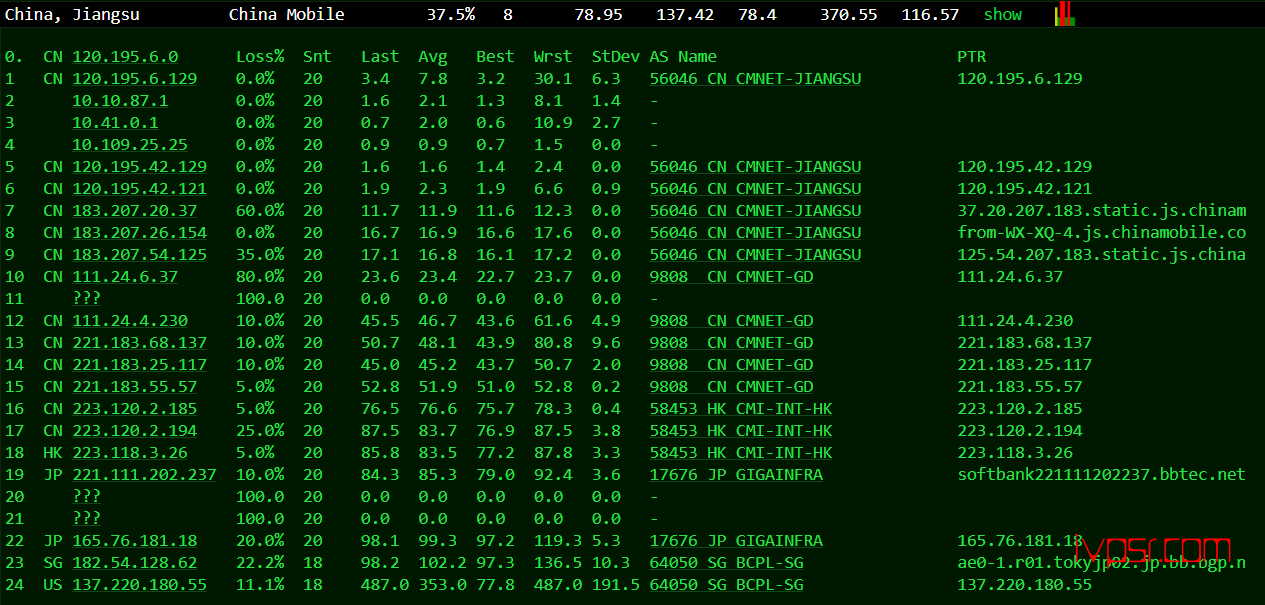Open AS link 58453 HK CMI-INT-HK at hop 16
The image size is (1265, 605).
click(x=741, y=409)
